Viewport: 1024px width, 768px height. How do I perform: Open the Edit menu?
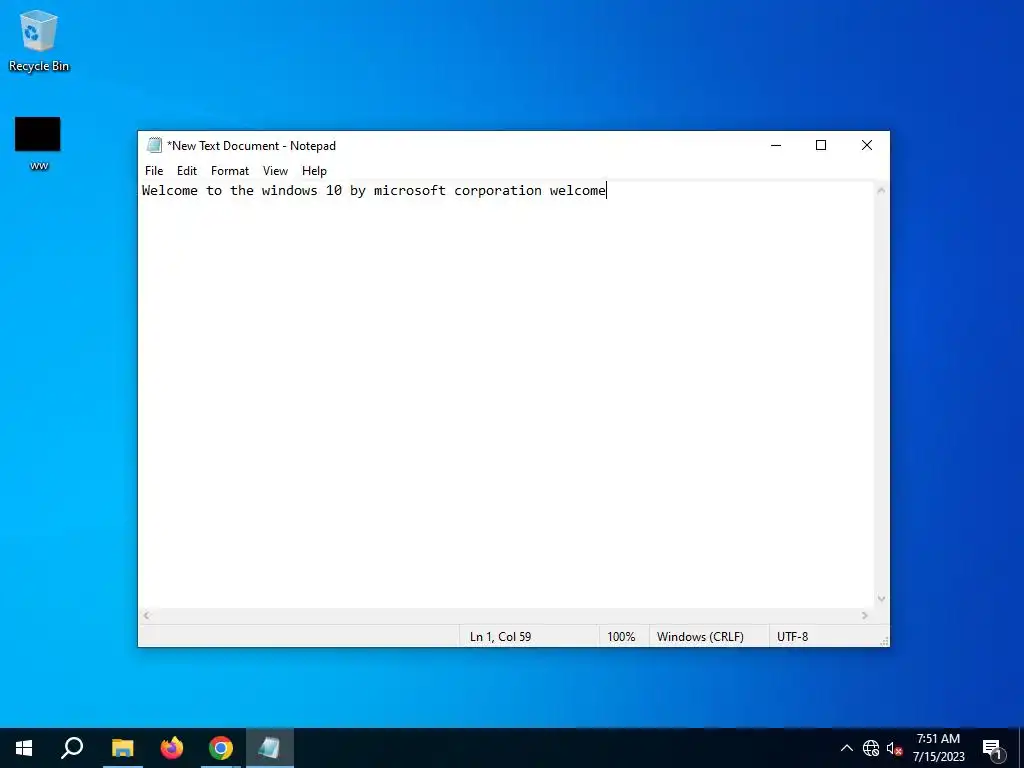[x=187, y=170]
